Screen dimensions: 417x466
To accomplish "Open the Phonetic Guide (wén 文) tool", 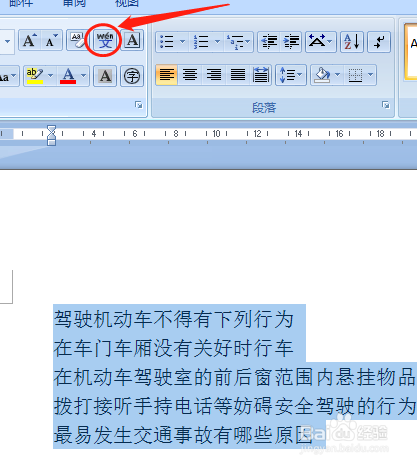I will pos(105,41).
